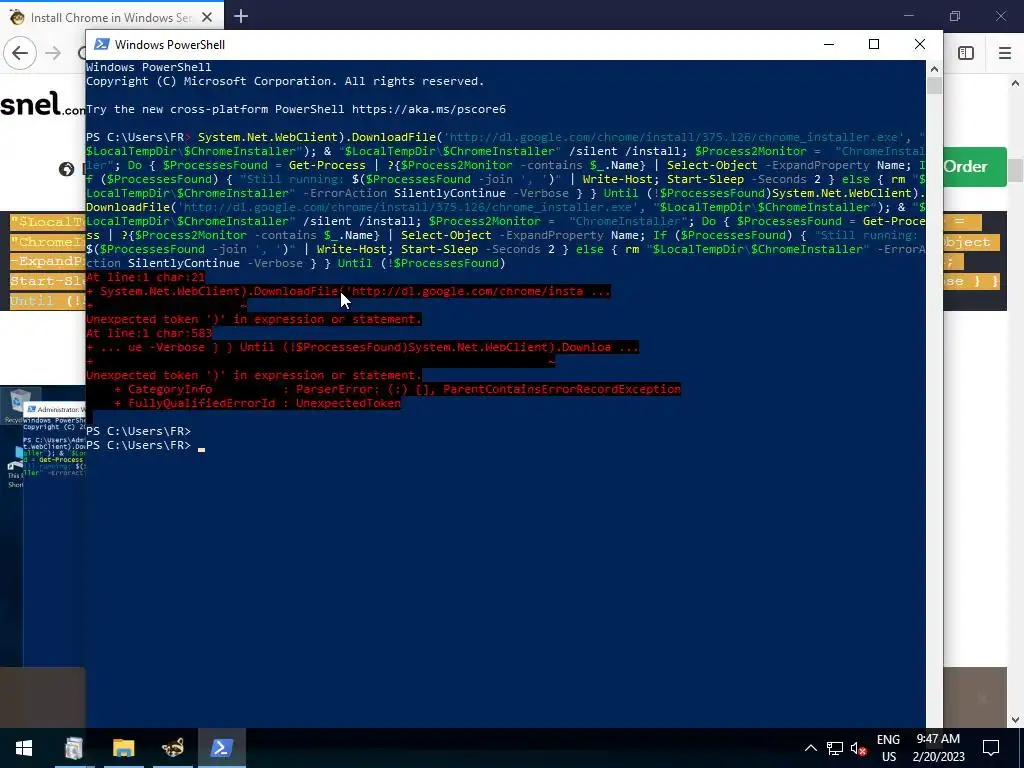This screenshot has width=1024, height=768.
Task: Click the muted volume tray icon
Action: point(858,748)
